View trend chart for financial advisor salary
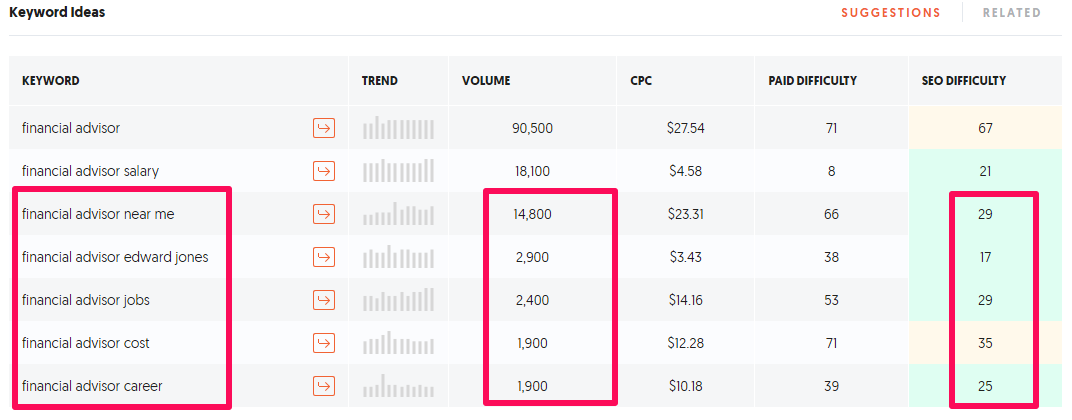The height and width of the screenshot is (420, 1072). pyautogui.click(x=399, y=171)
